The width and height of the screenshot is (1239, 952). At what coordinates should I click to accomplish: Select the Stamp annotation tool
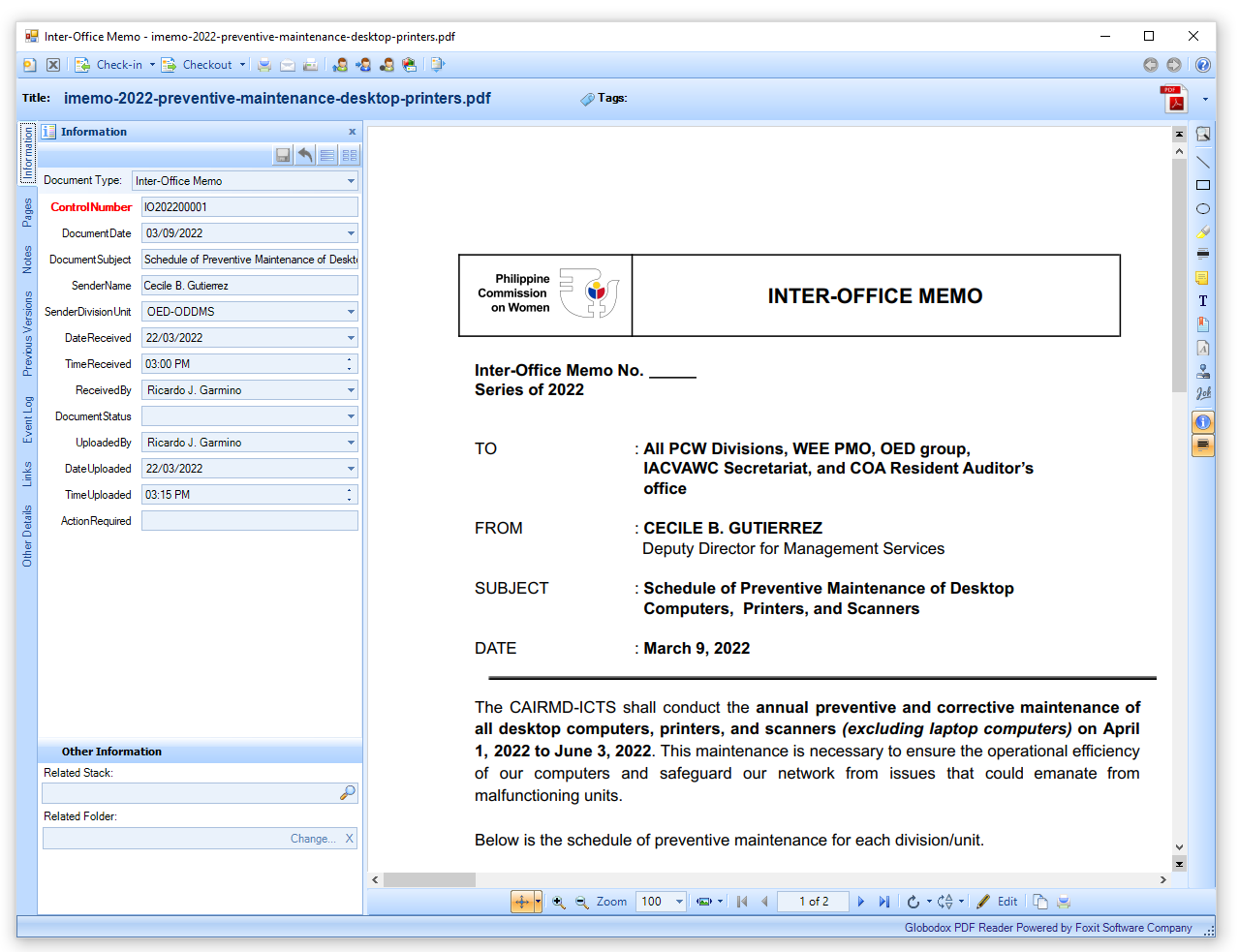(1203, 371)
